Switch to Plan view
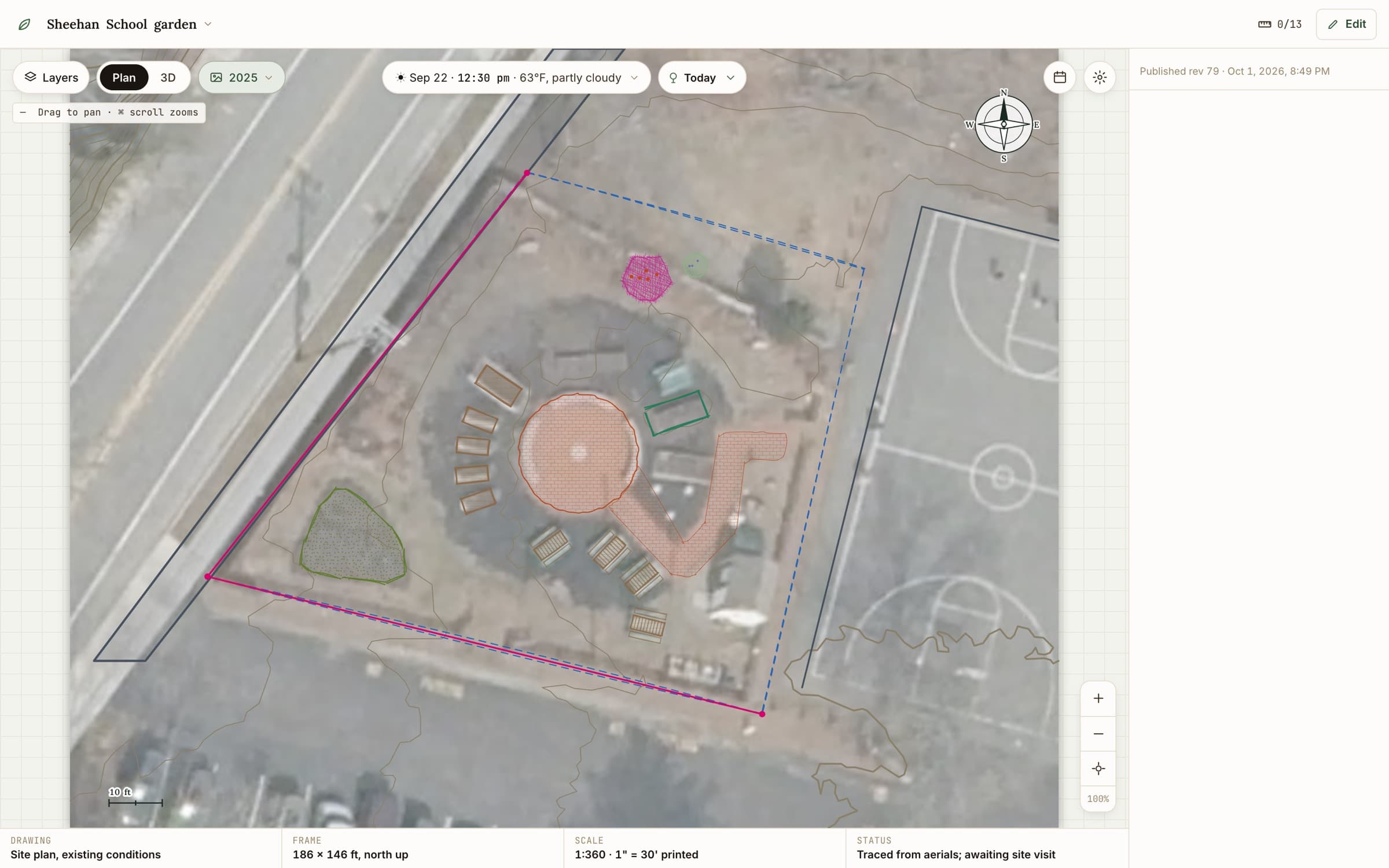This screenshot has width=1389, height=868. [124, 78]
